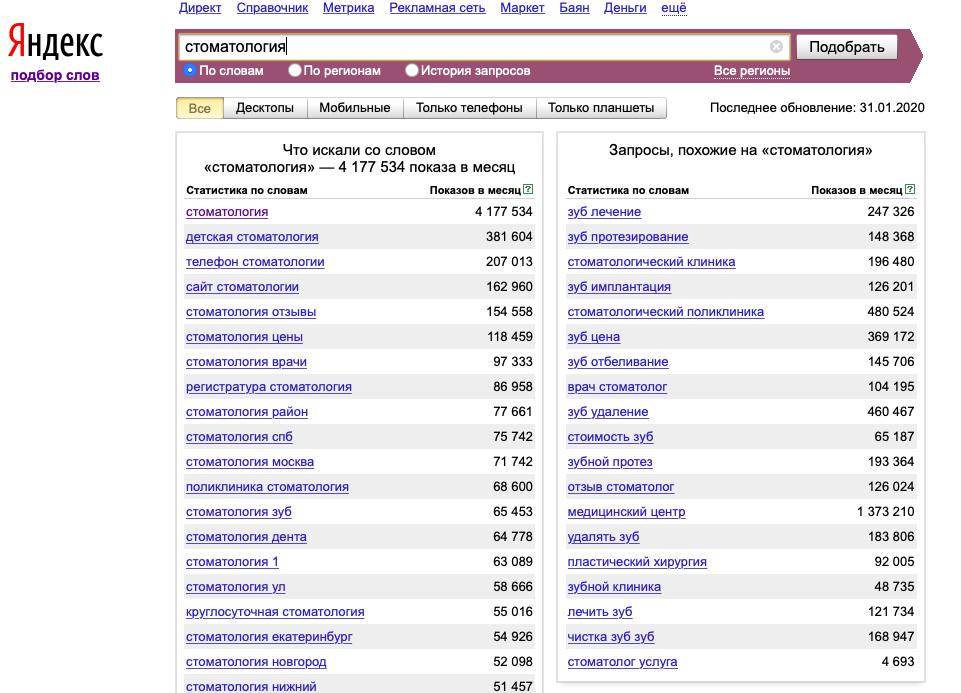The image size is (961, 693).
Task: Open 'Маркет' in the top menu
Action: (x=522, y=8)
